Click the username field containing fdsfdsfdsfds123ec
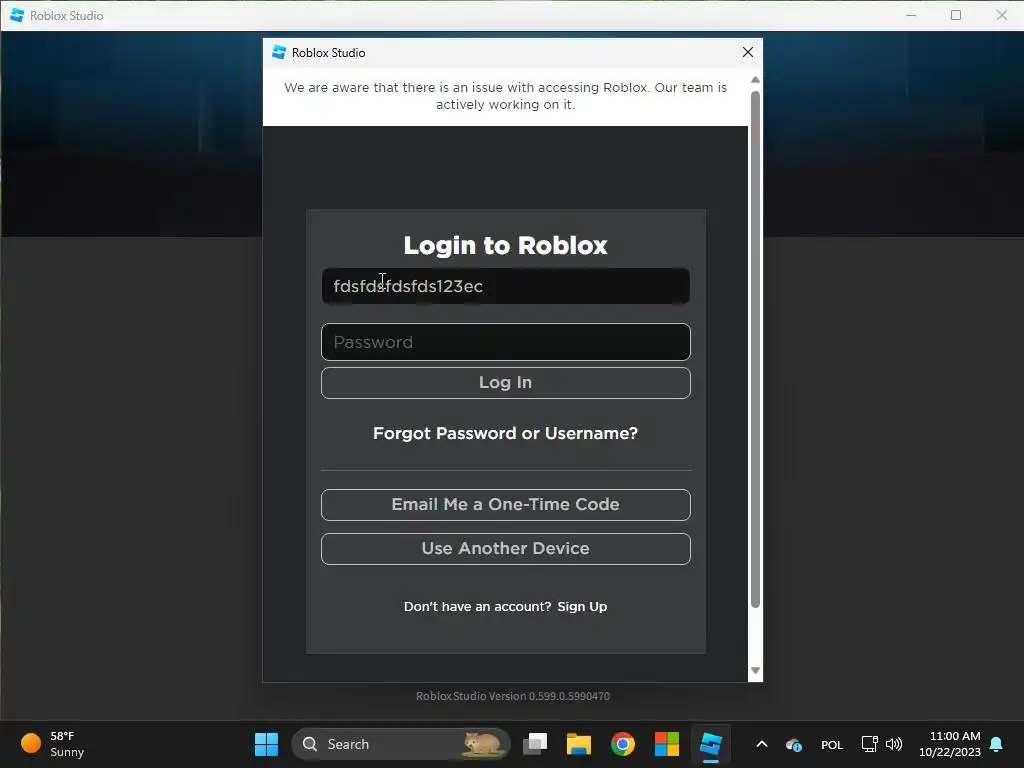This screenshot has width=1024, height=768. (505, 286)
